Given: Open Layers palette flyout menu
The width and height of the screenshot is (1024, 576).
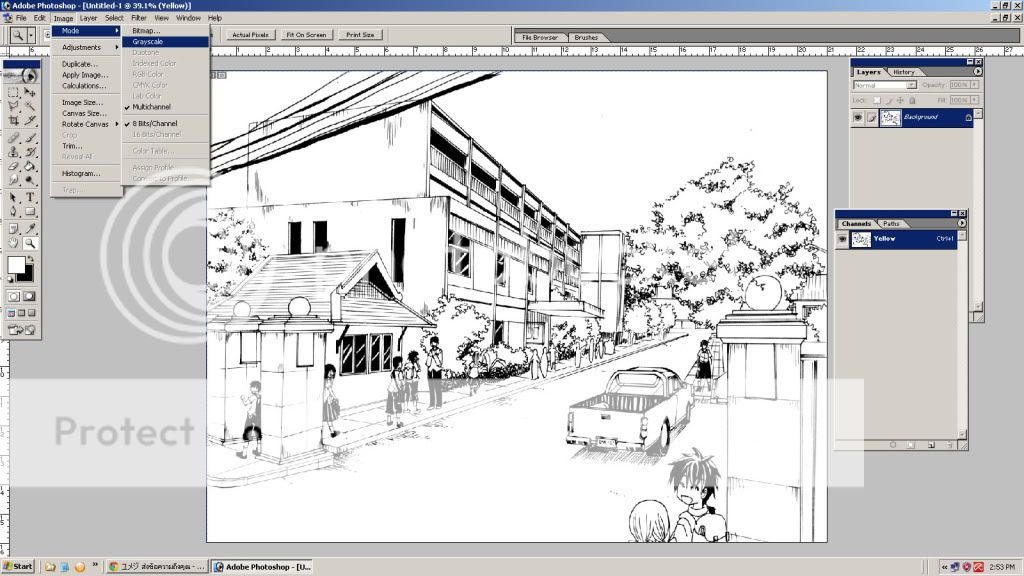Looking at the screenshot, I should coord(978,72).
